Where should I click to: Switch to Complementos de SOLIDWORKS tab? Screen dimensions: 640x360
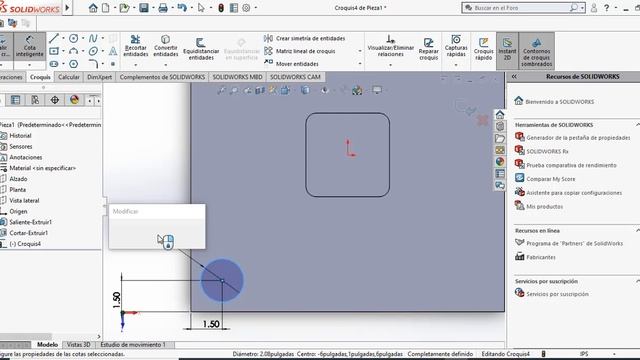point(162,77)
